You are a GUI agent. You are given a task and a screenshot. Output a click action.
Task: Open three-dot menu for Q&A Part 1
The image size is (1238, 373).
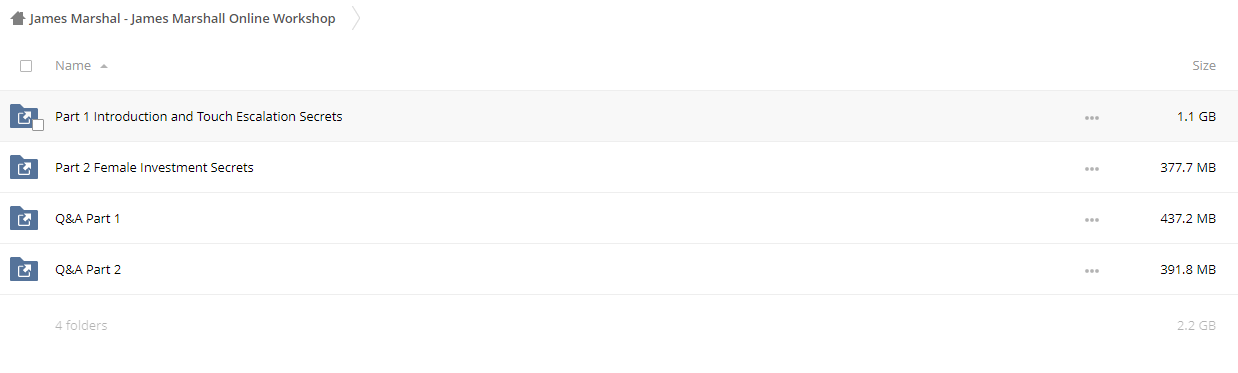click(1091, 220)
